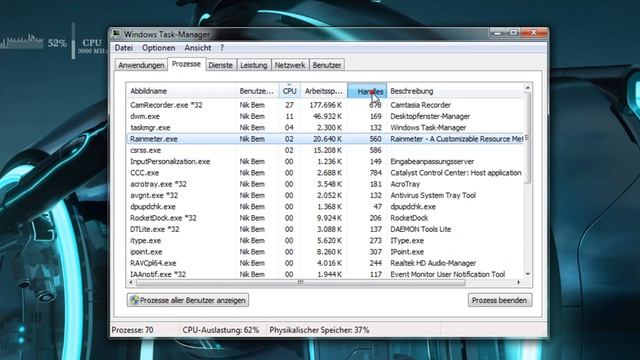
Task: Select the dpupdchk.exe process name
Action: tap(153, 207)
